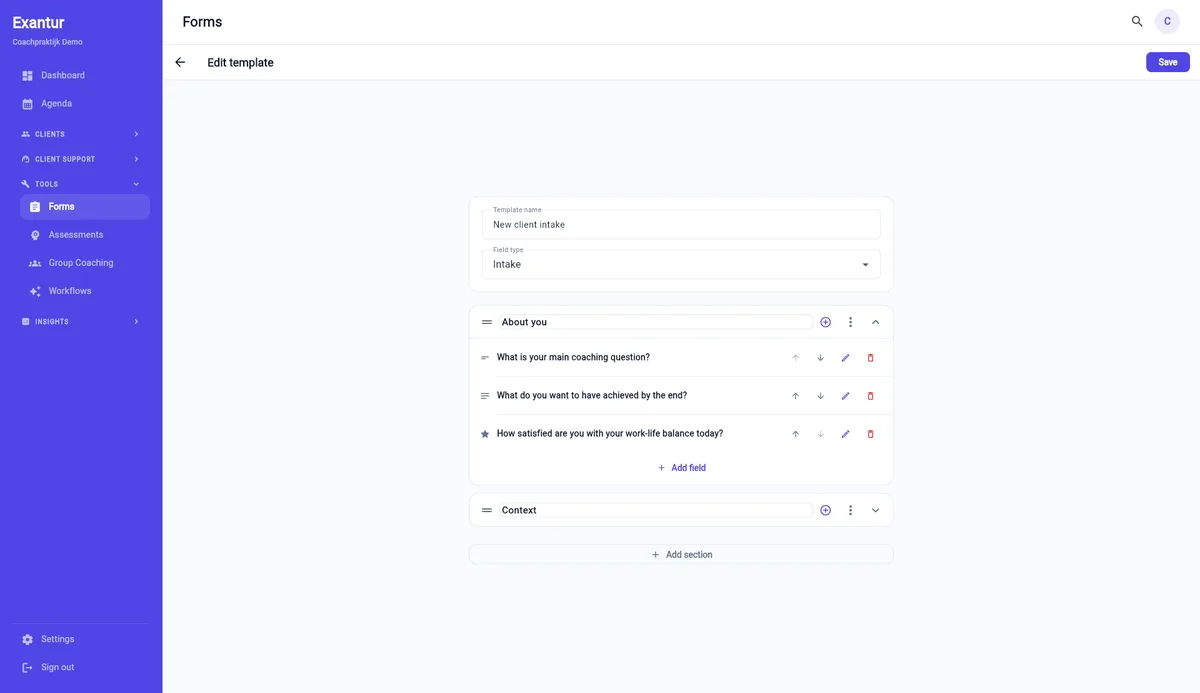
Task: Open the search icon in the top bar
Action: [x=1137, y=21]
